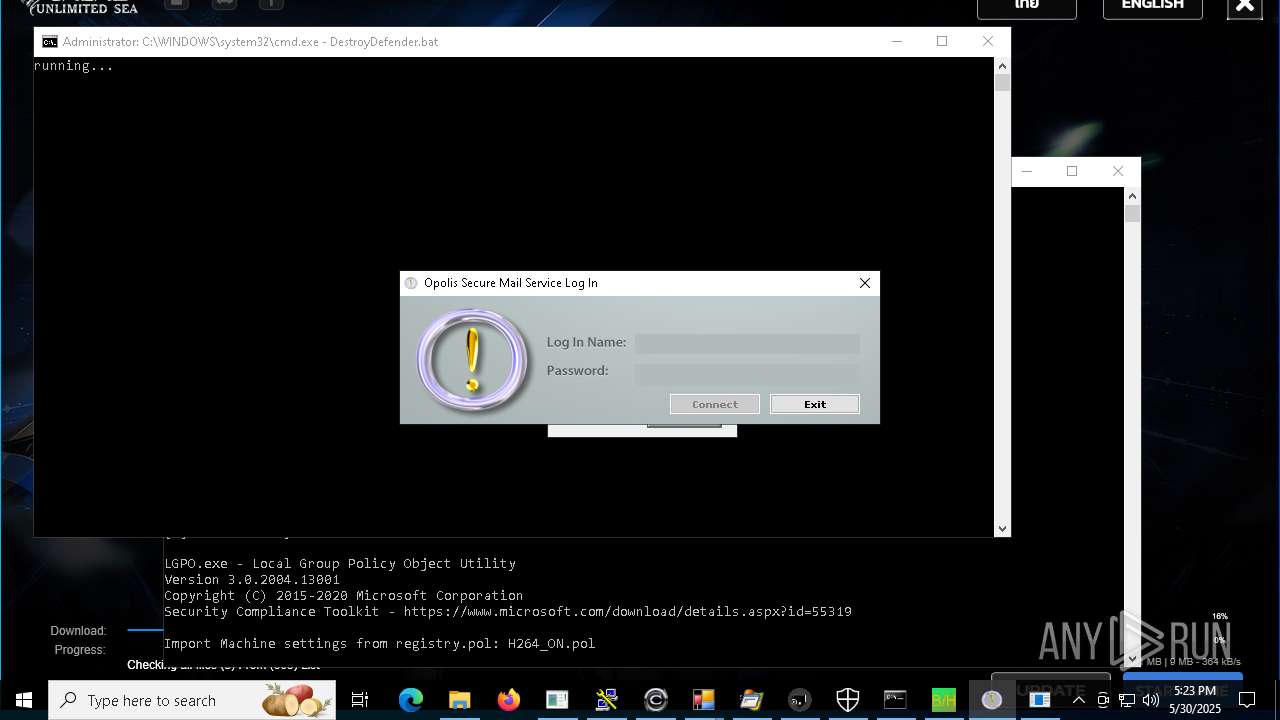Viewport: 1280px width, 720px height.
Task: Open the volume control tray icon
Action: [x=1151, y=700]
